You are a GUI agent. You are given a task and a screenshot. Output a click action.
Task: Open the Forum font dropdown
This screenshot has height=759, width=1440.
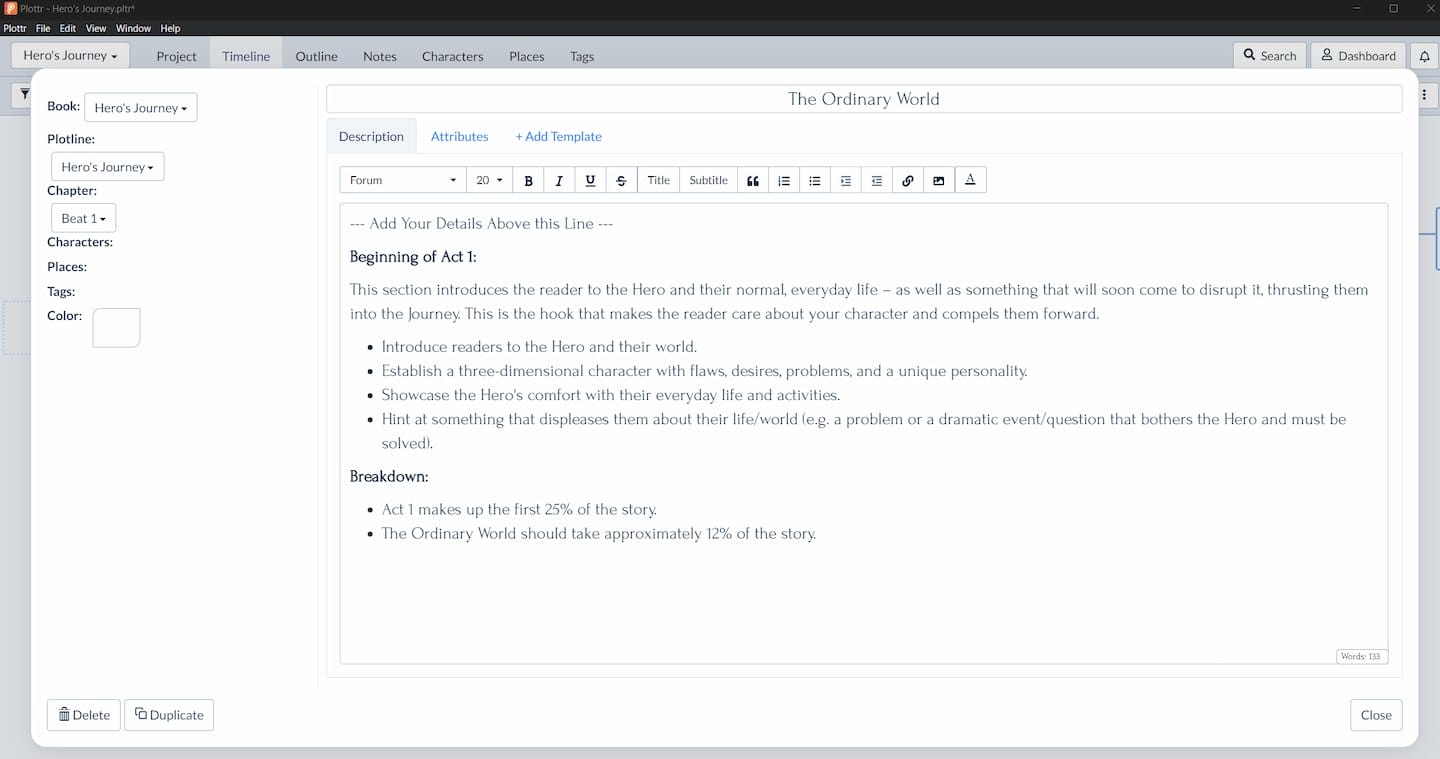tap(402, 180)
